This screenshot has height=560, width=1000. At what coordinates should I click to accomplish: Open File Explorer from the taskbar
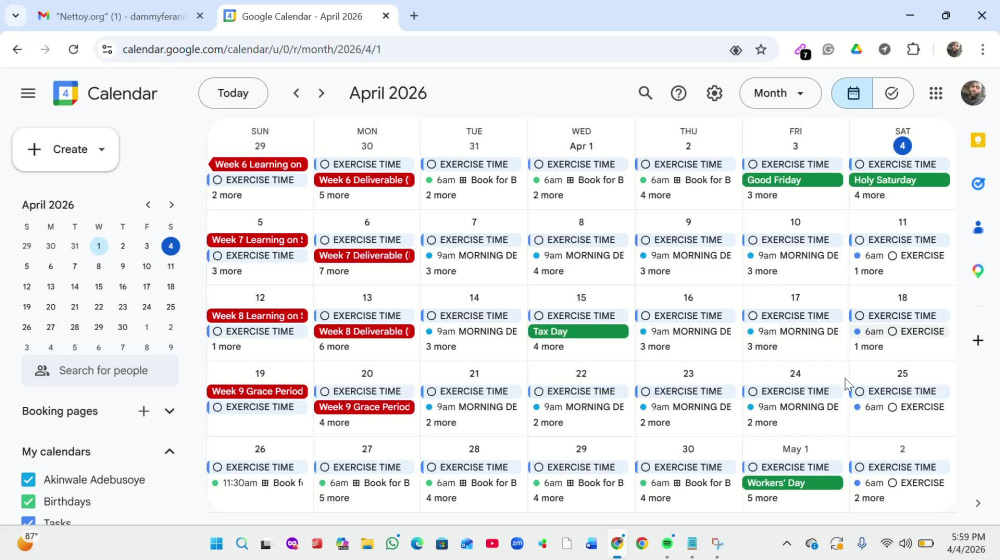pyautogui.click(x=367, y=543)
